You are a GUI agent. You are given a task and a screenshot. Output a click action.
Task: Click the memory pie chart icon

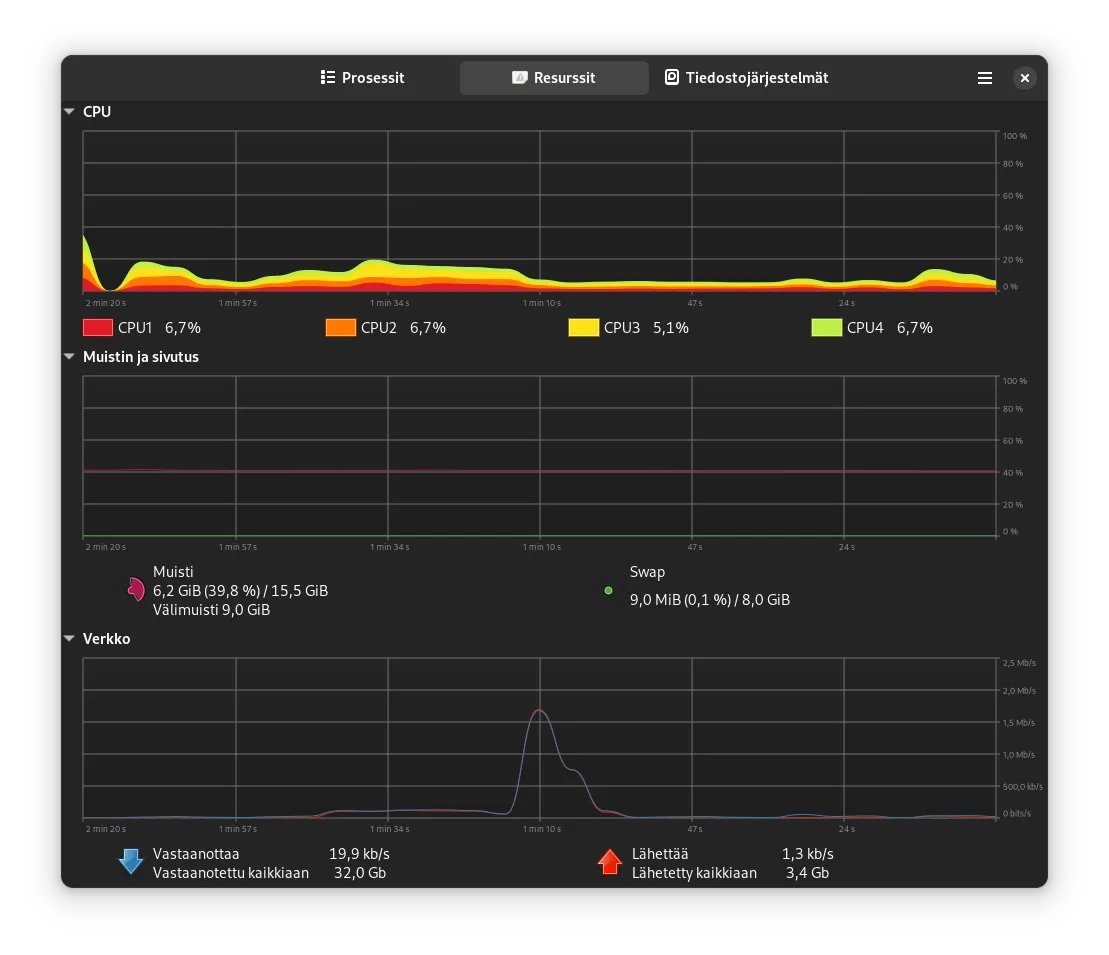pos(135,590)
